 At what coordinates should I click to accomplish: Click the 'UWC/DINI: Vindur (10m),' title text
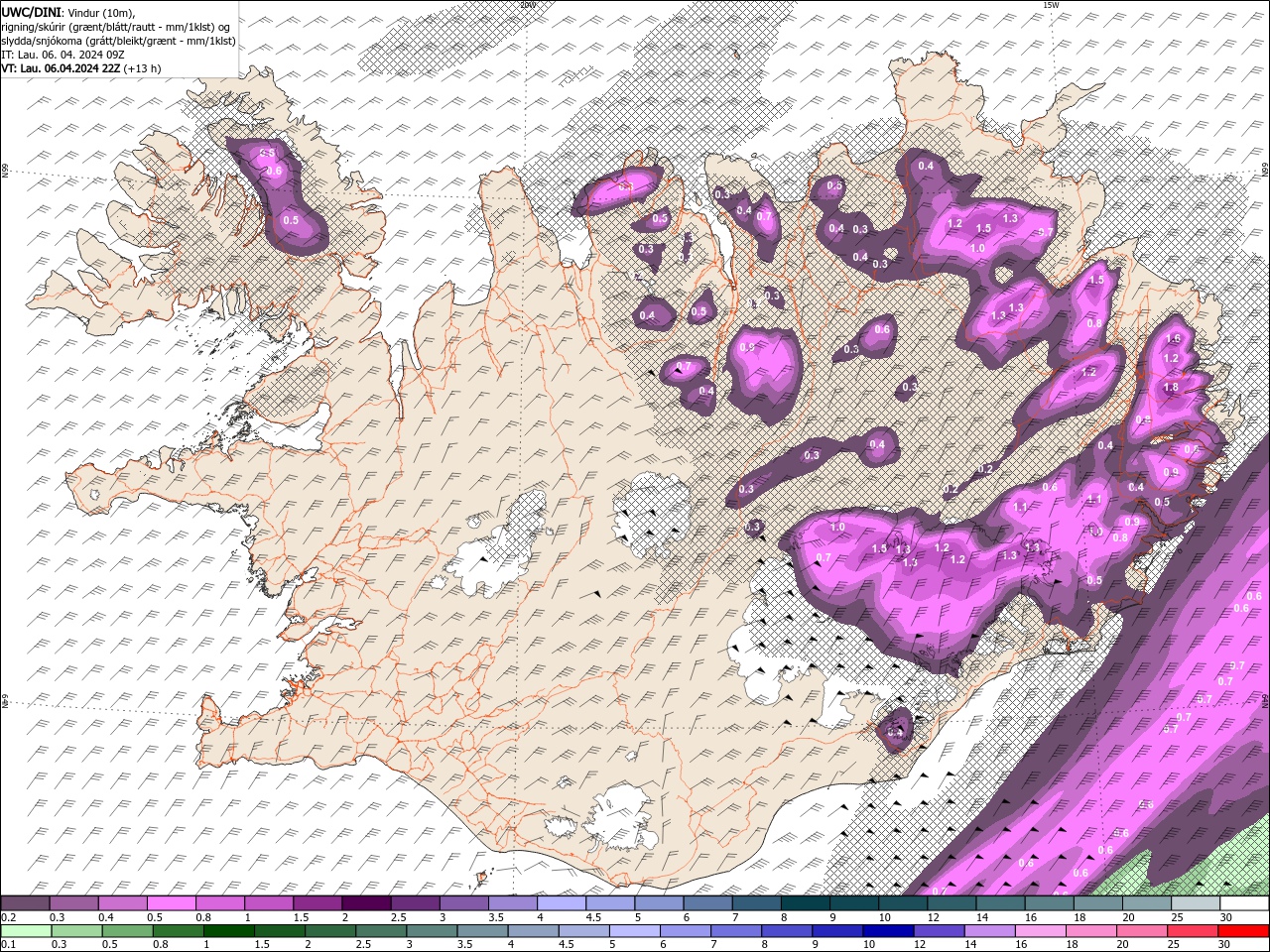[x=67, y=12]
